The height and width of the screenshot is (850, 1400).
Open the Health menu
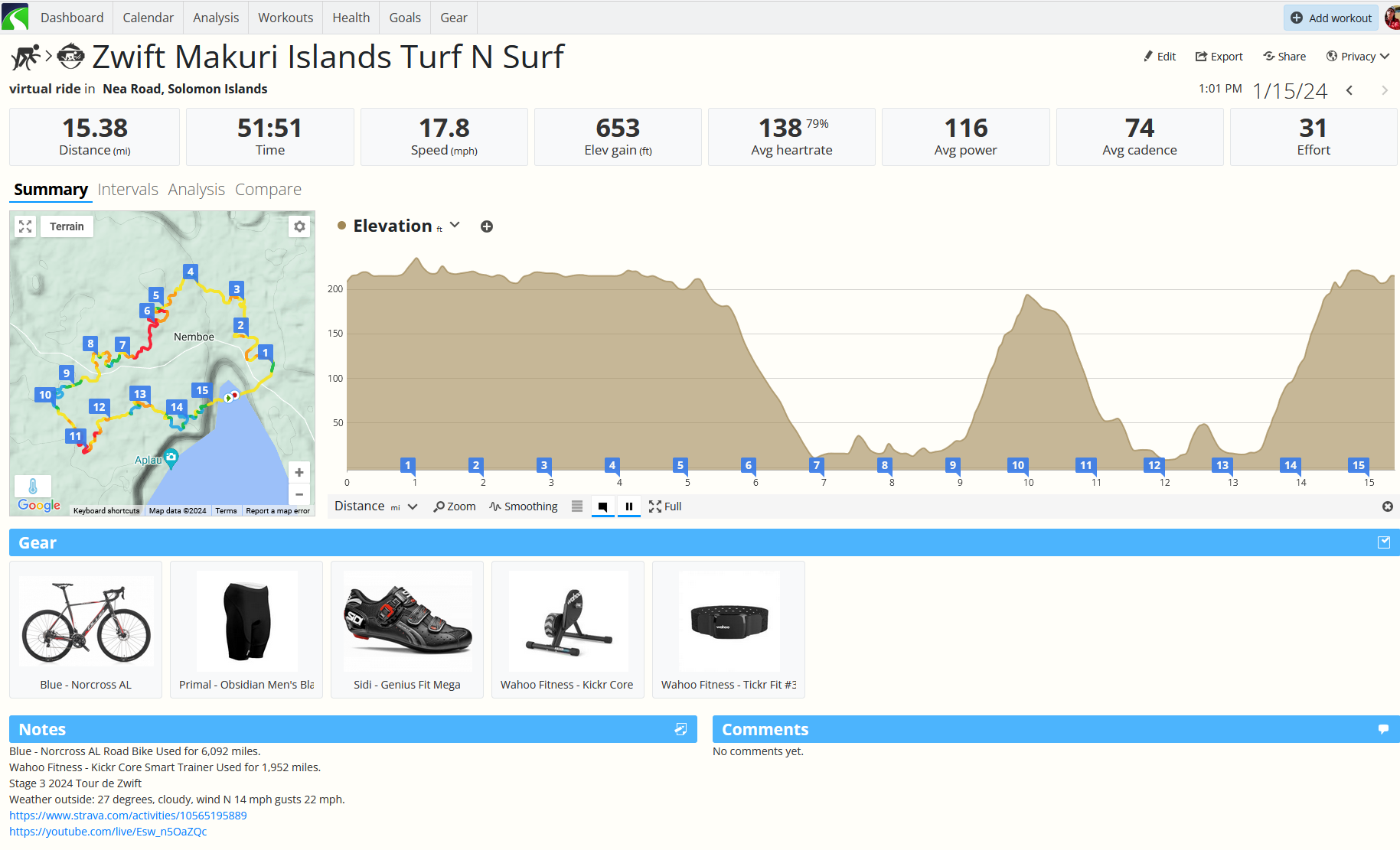point(351,18)
